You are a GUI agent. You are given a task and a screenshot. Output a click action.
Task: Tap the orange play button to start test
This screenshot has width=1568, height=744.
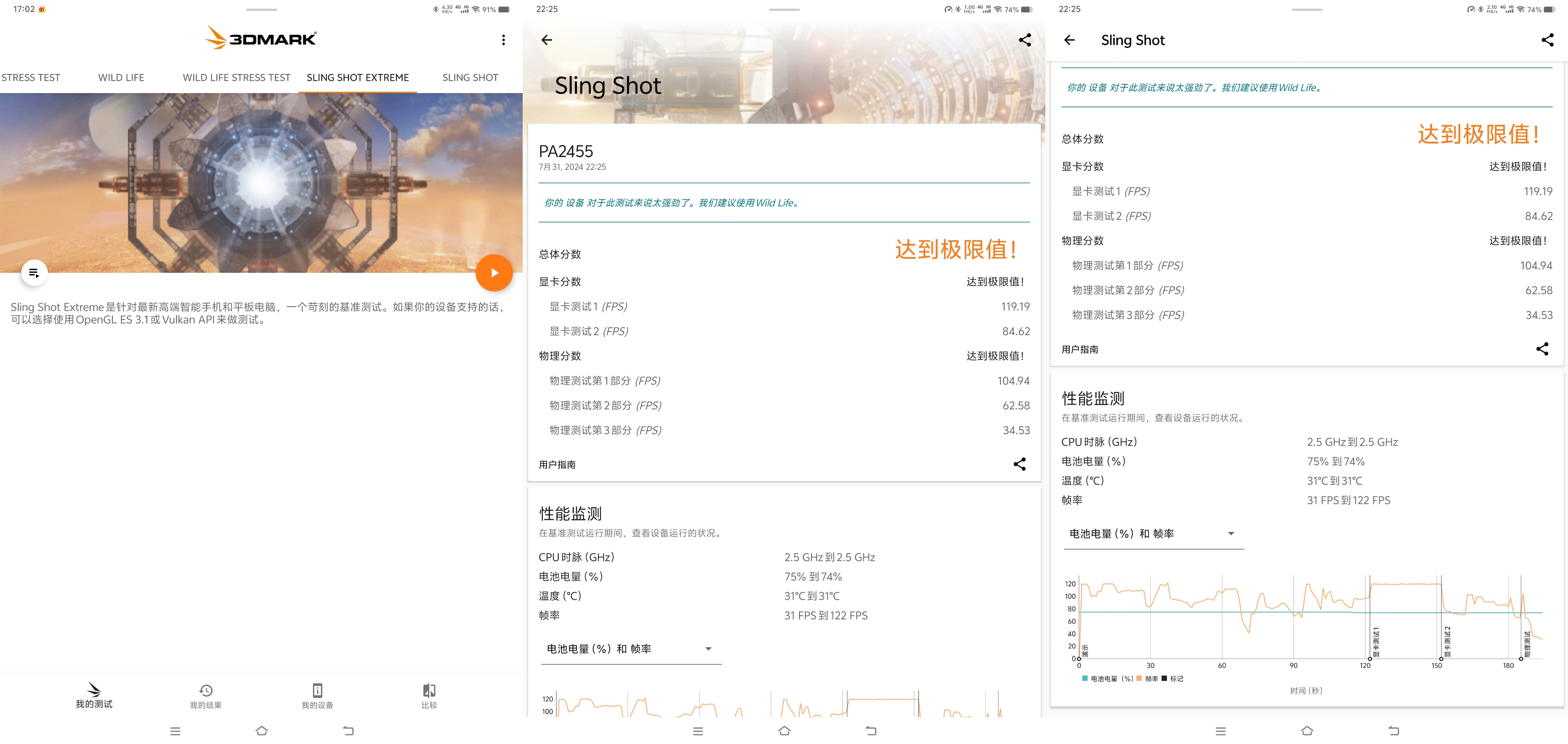[494, 273]
